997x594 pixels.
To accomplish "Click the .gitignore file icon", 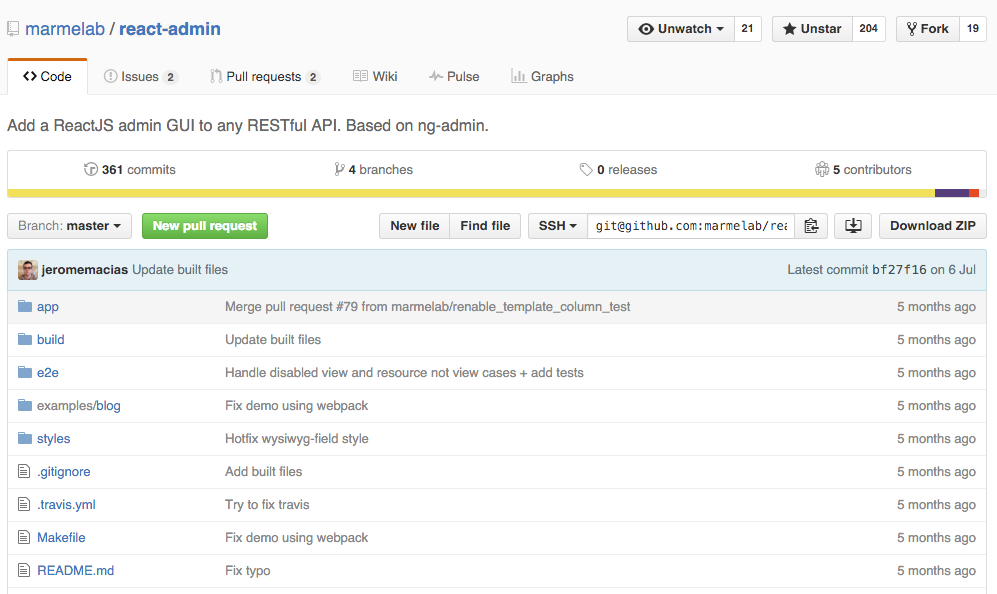I will [24, 471].
